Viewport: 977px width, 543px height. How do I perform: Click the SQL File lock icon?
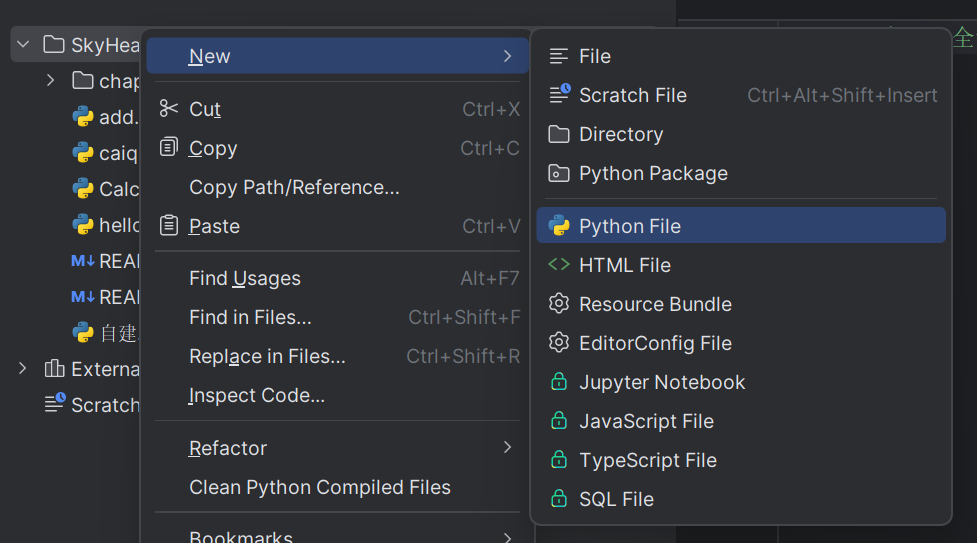pyautogui.click(x=559, y=499)
